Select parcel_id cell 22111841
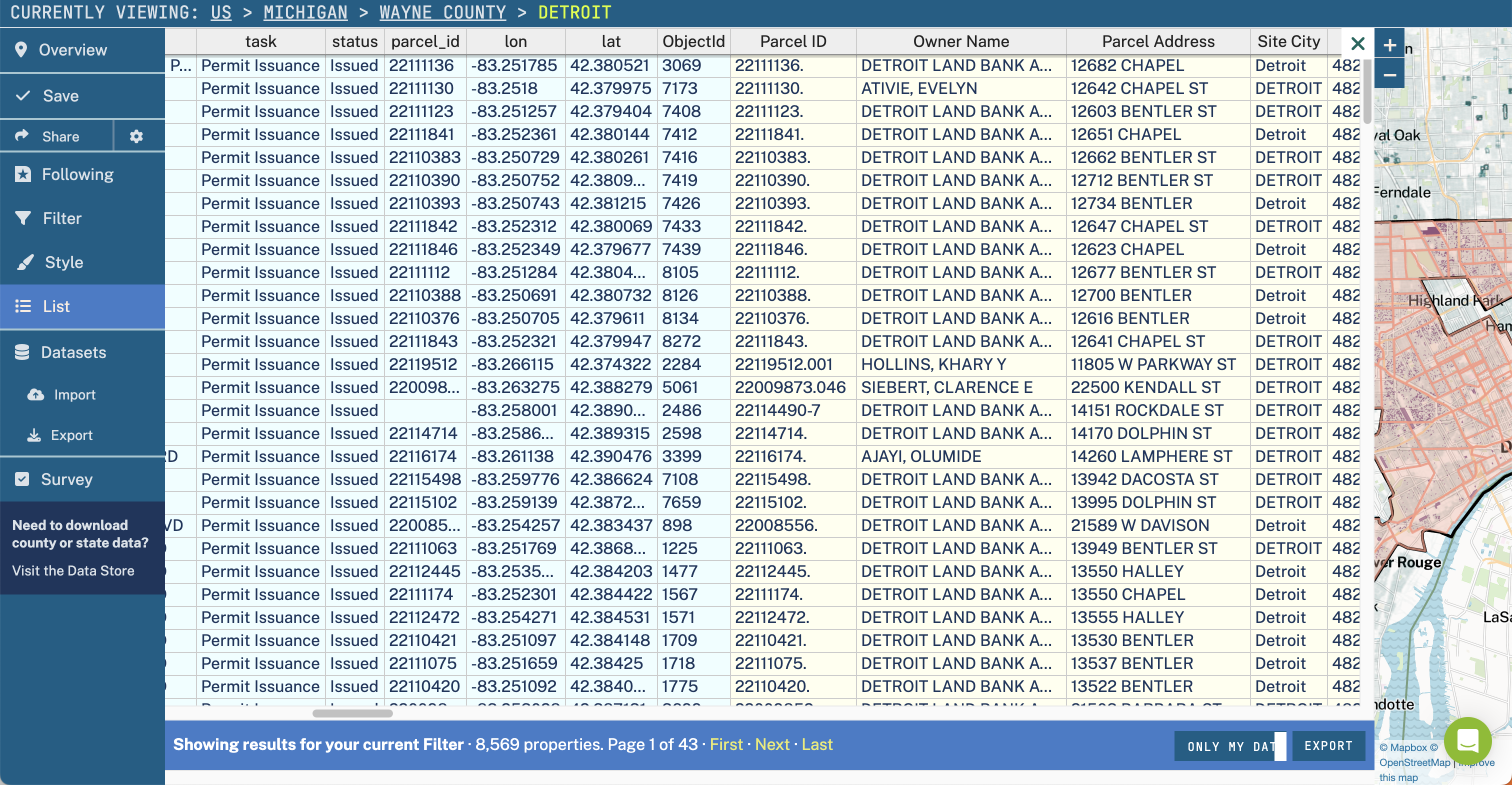 (425, 134)
